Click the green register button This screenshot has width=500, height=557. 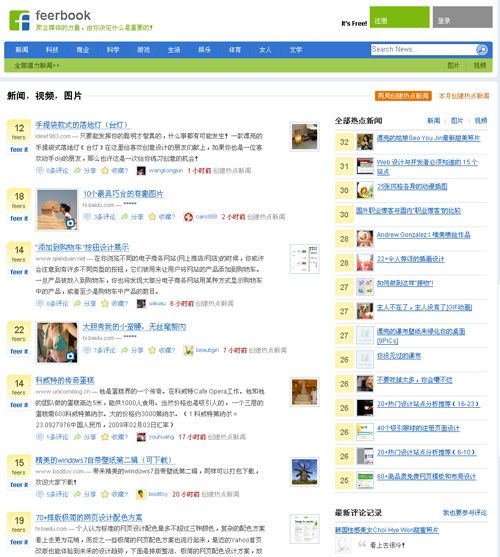[400, 17]
